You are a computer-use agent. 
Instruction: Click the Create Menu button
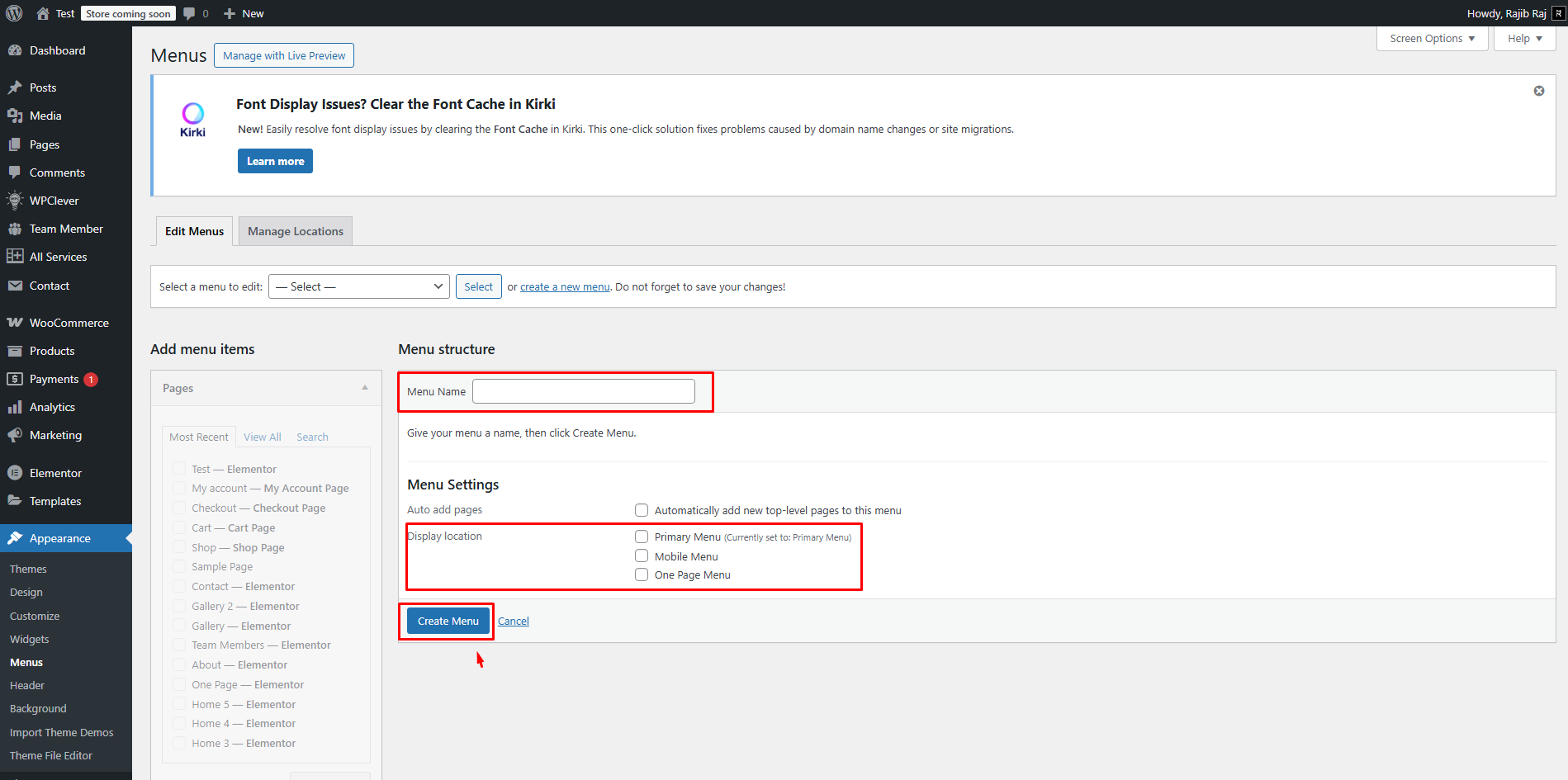(x=448, y=621)
